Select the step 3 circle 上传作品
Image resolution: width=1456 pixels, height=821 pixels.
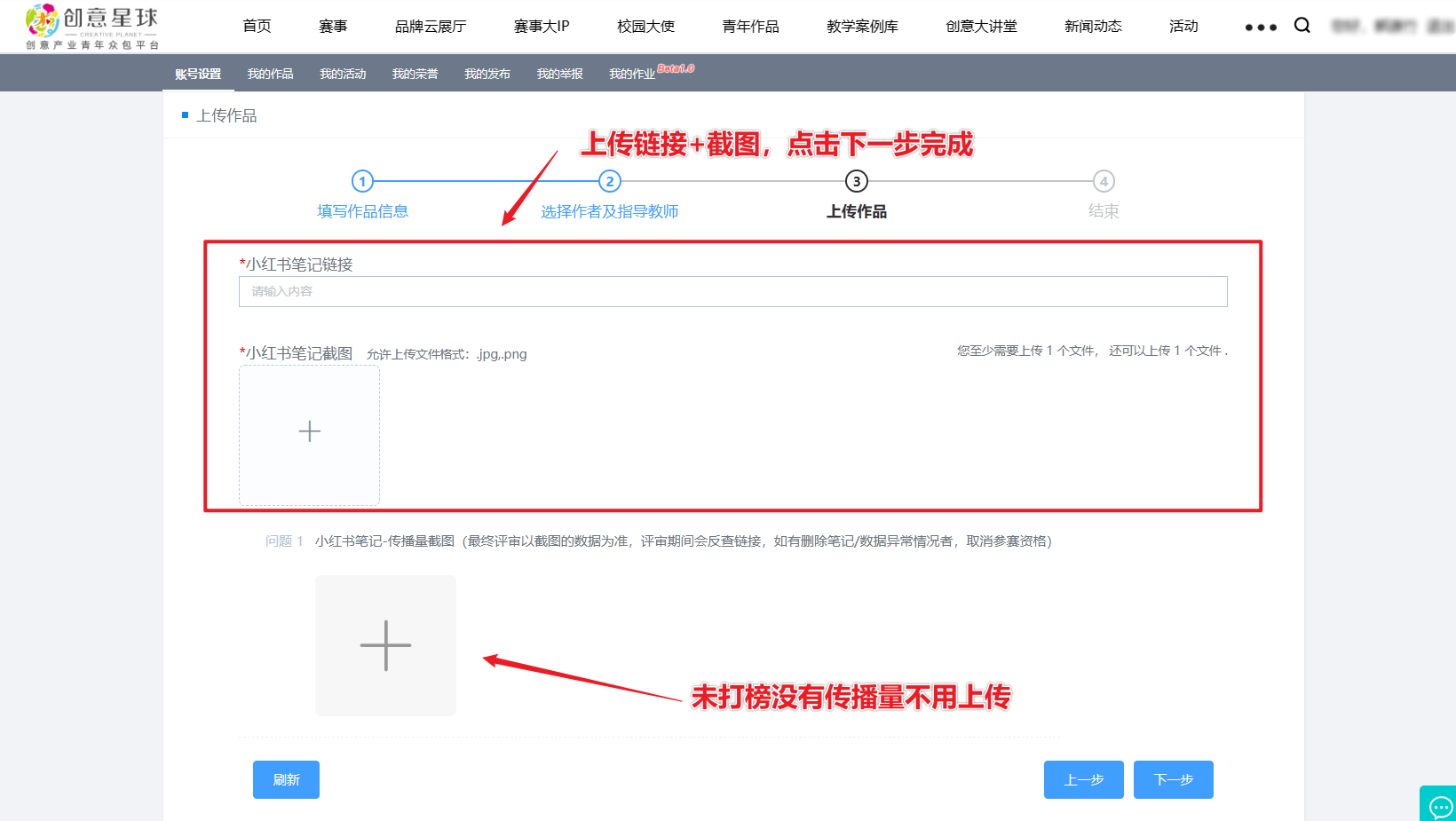[856, 181]
